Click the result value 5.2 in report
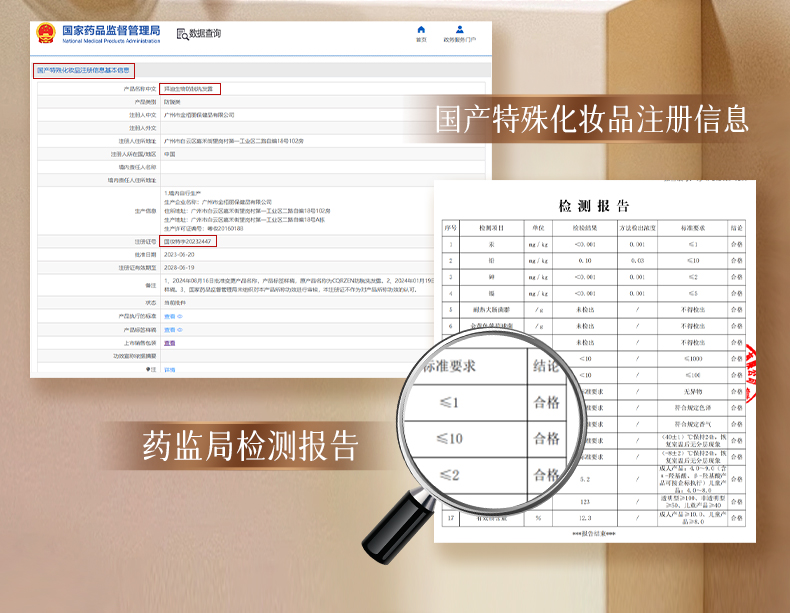Screen dimensions: 790x613 coord(585,479)
